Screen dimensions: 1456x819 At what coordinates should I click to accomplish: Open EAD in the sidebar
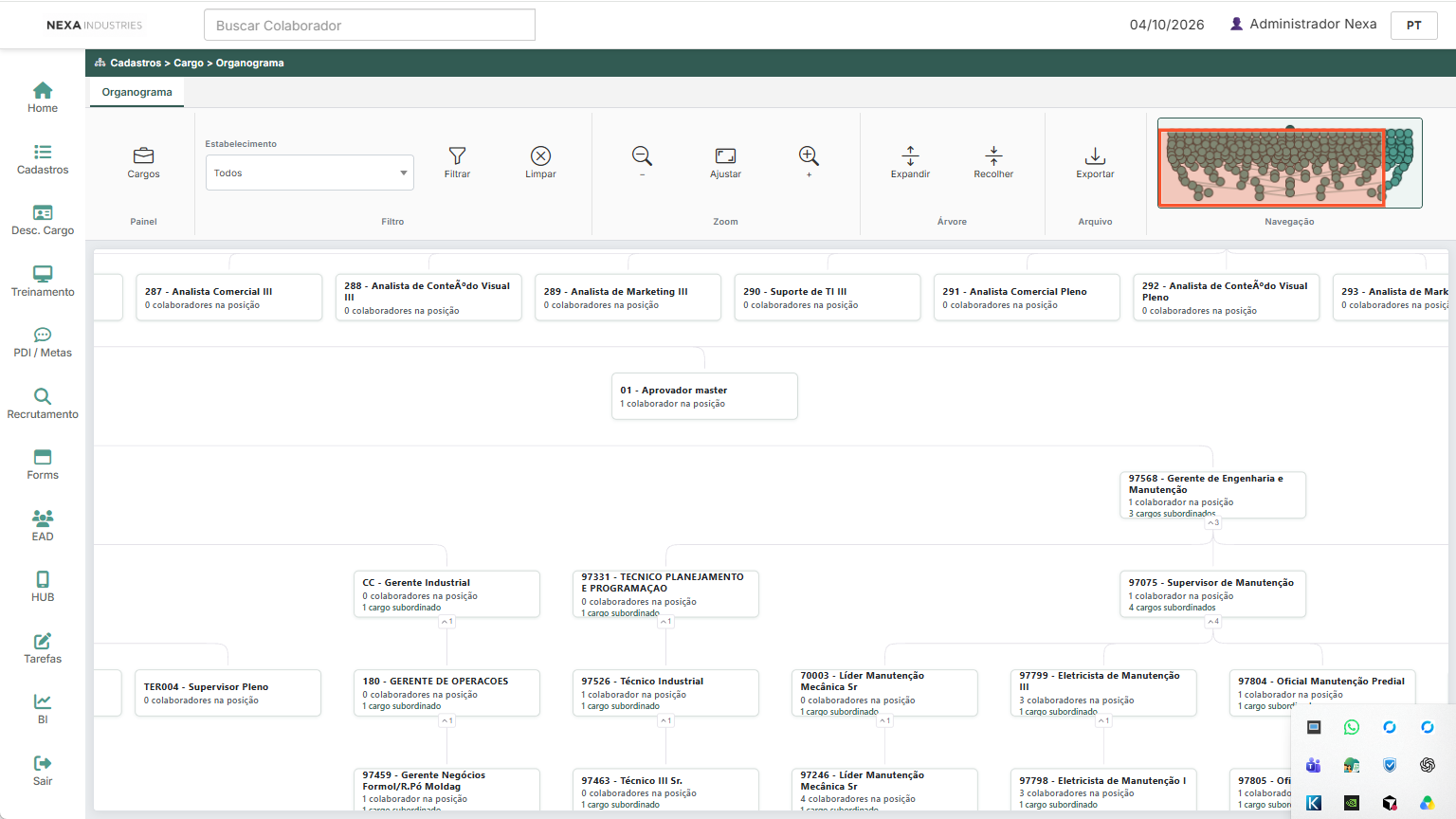click(x=43, y=526)
